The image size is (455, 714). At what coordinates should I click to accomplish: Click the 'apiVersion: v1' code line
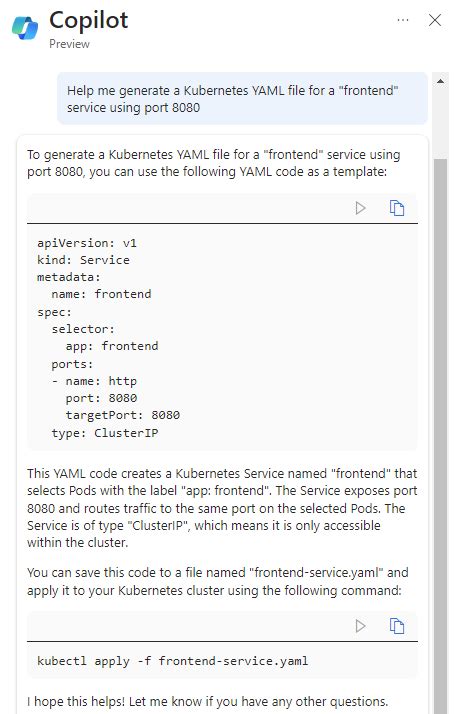click(87, 243)
